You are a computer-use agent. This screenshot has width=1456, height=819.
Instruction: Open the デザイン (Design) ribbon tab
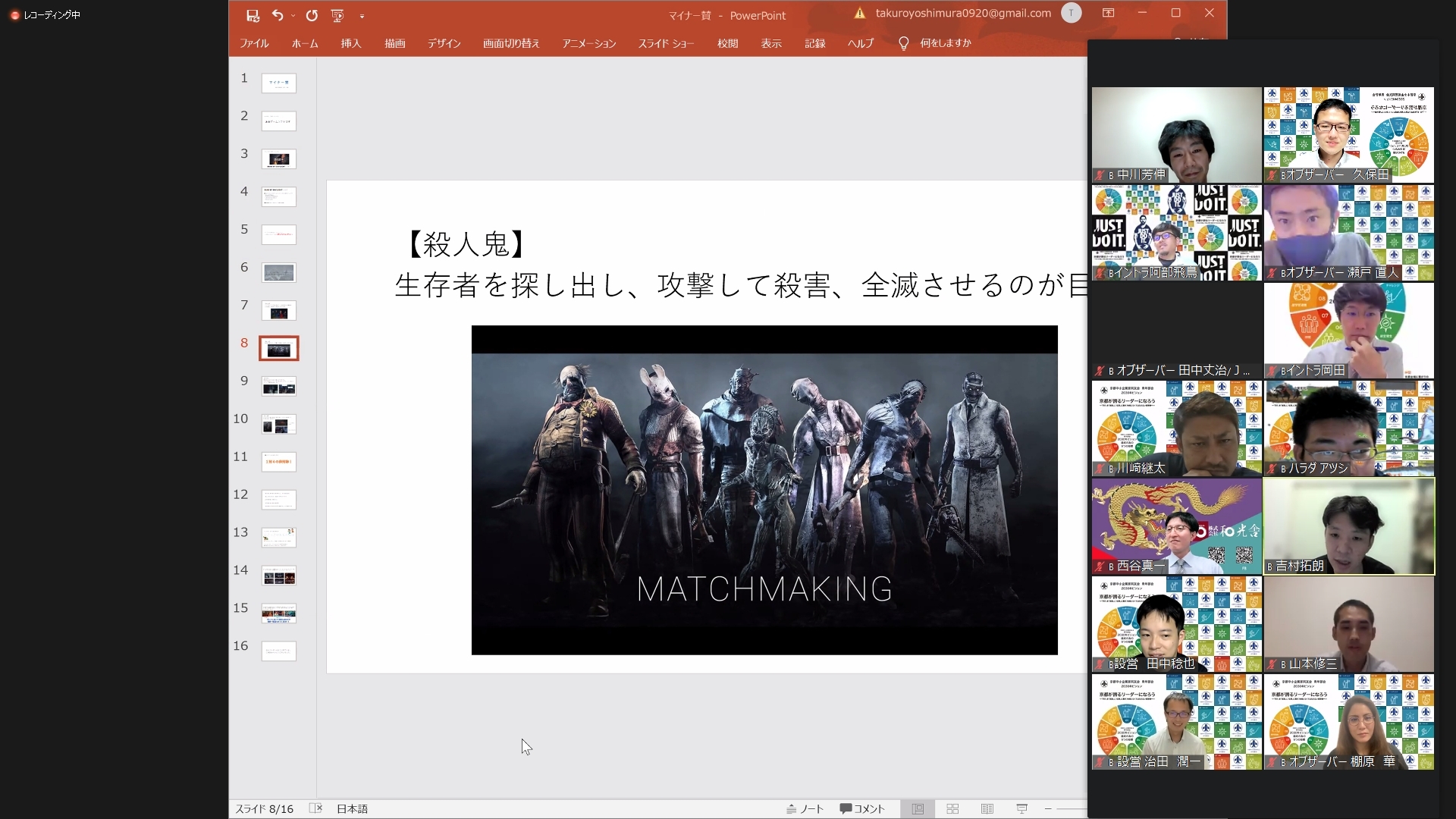point(444,44)
